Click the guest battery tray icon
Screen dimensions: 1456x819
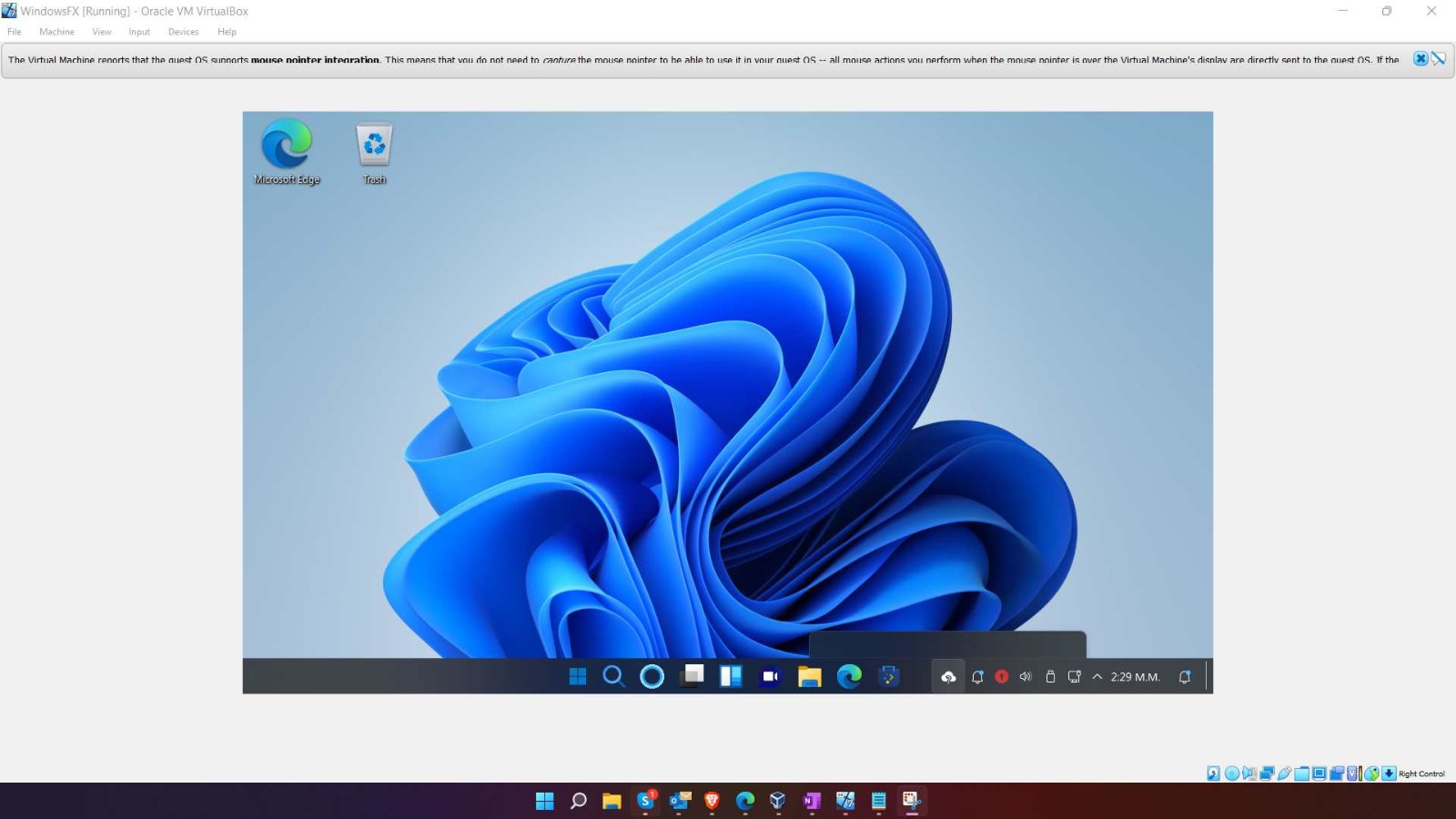click(x=1050, y=677)
